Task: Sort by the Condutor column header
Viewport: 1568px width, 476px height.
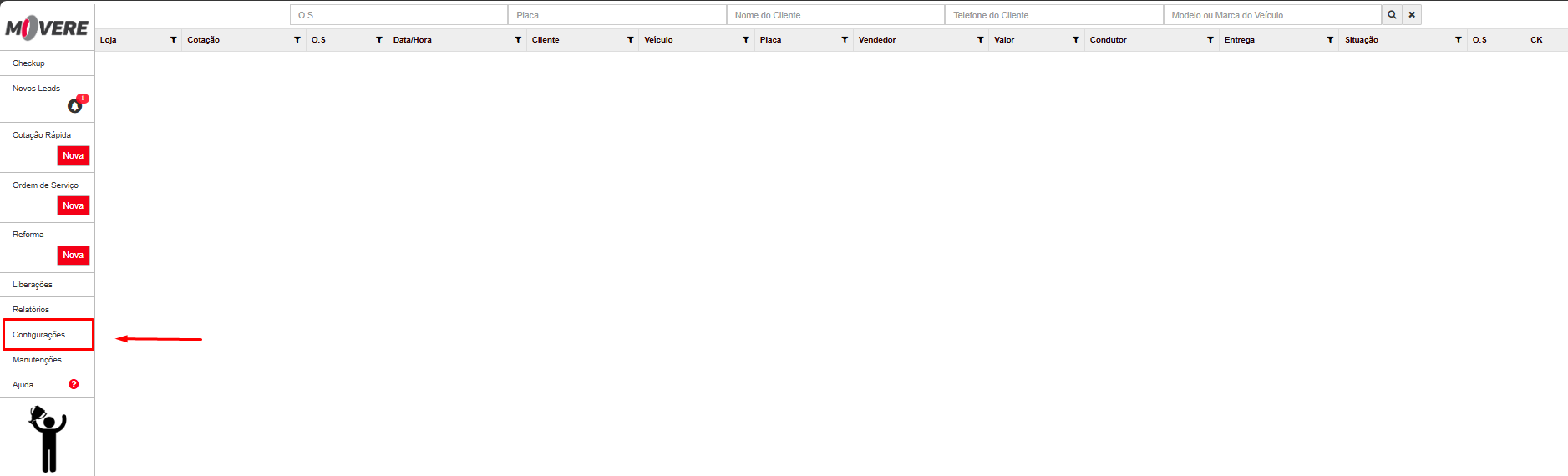Action: [x=1109, y=40]
